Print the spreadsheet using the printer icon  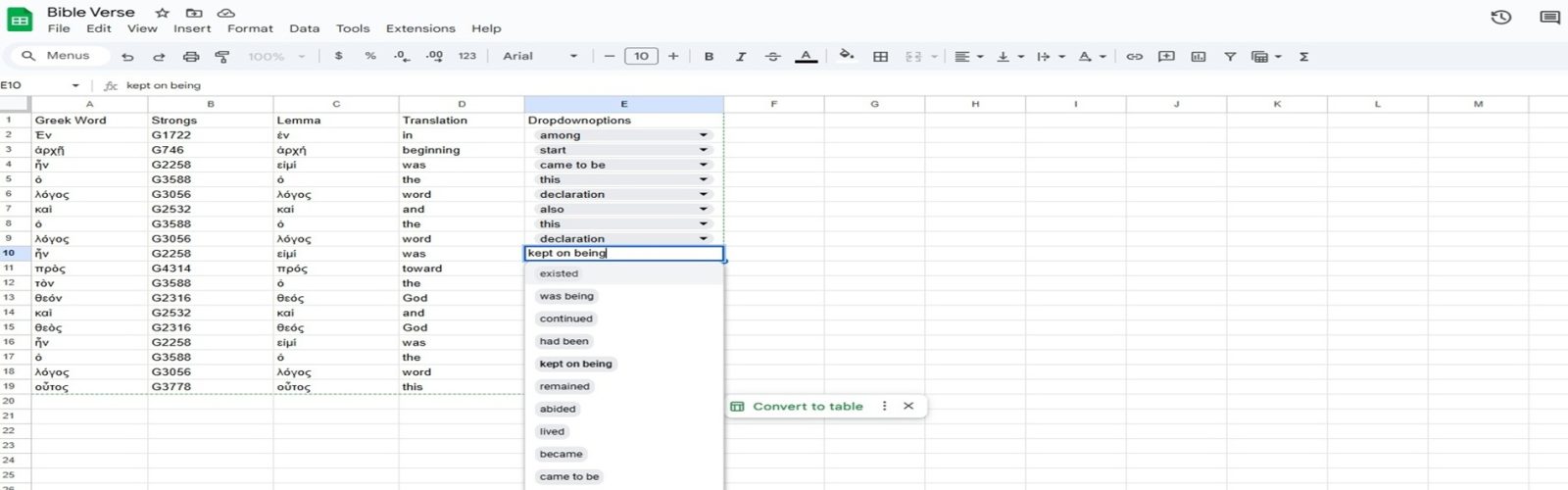[x=191, y=57]
